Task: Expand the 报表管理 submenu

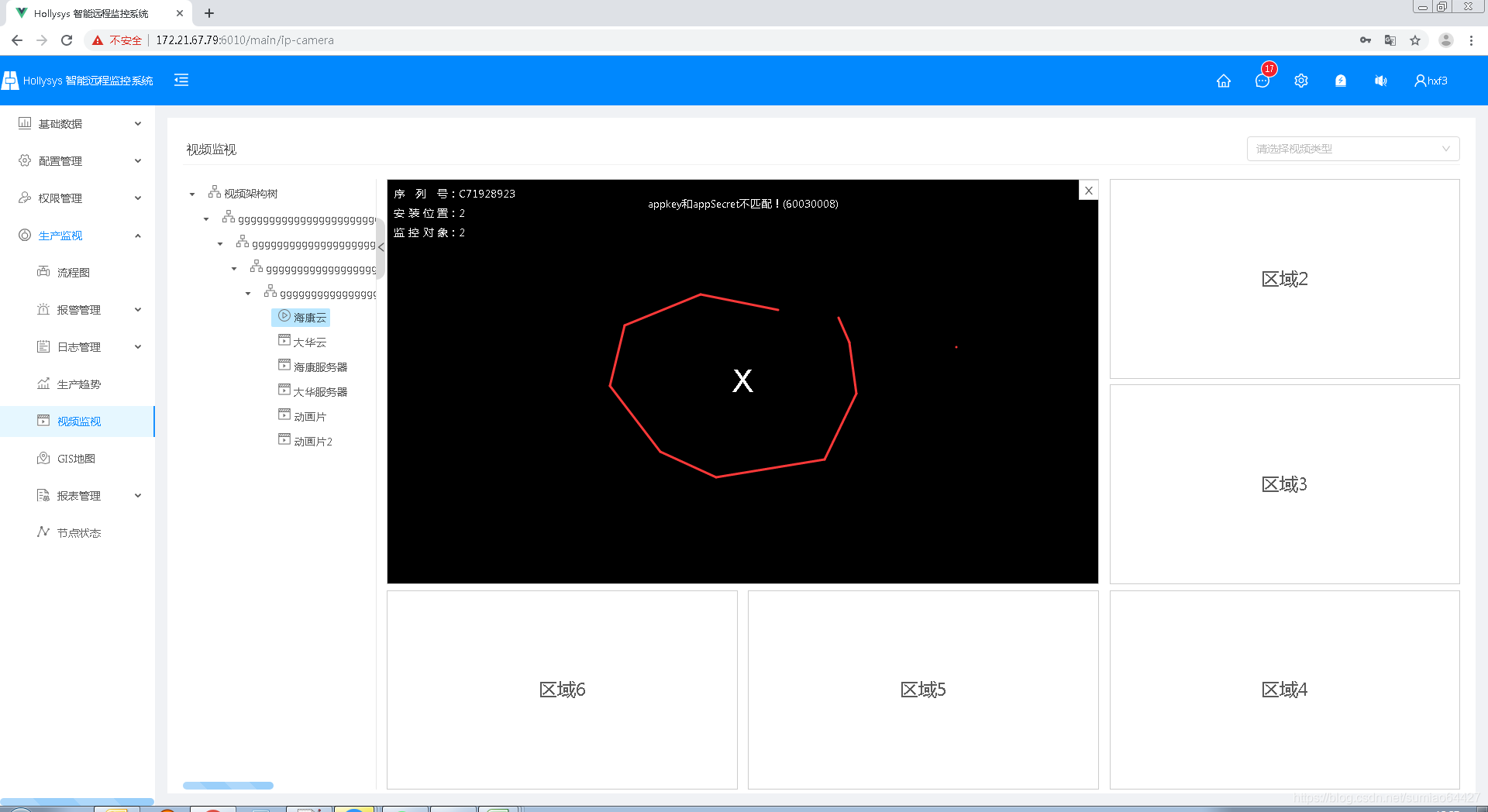Action: tap(77, 496)
